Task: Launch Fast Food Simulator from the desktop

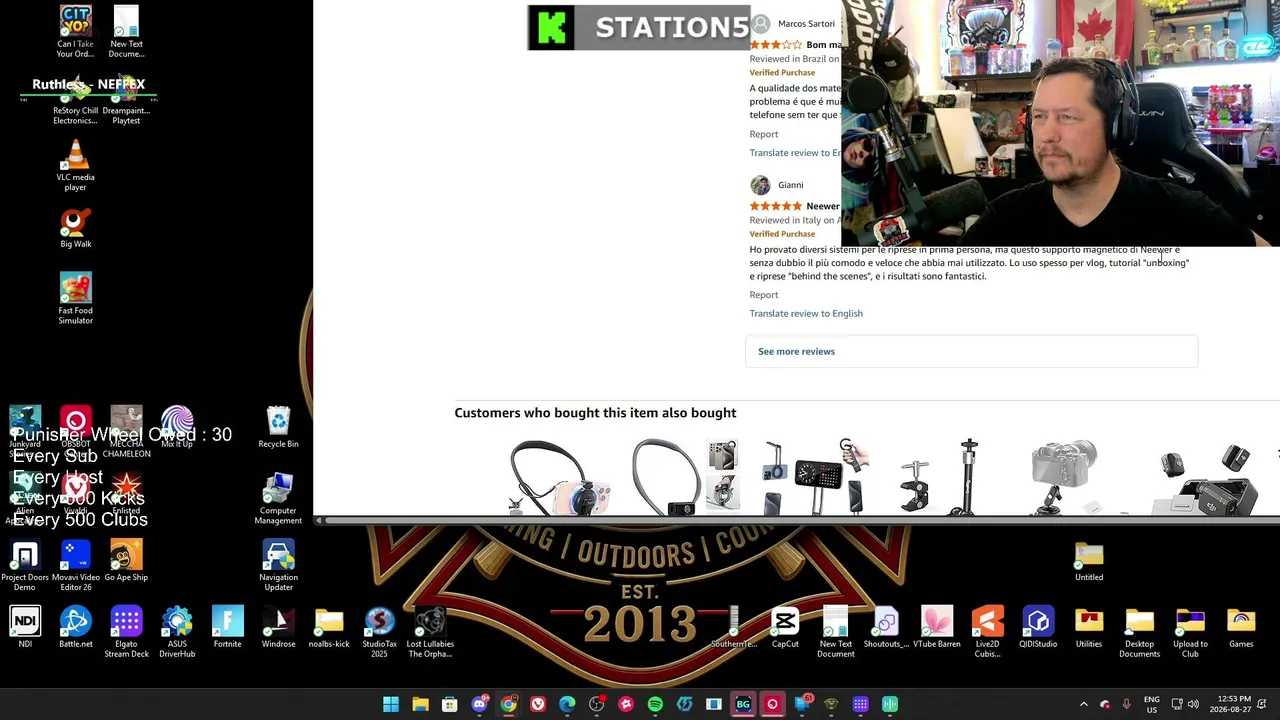Action: 75,298
